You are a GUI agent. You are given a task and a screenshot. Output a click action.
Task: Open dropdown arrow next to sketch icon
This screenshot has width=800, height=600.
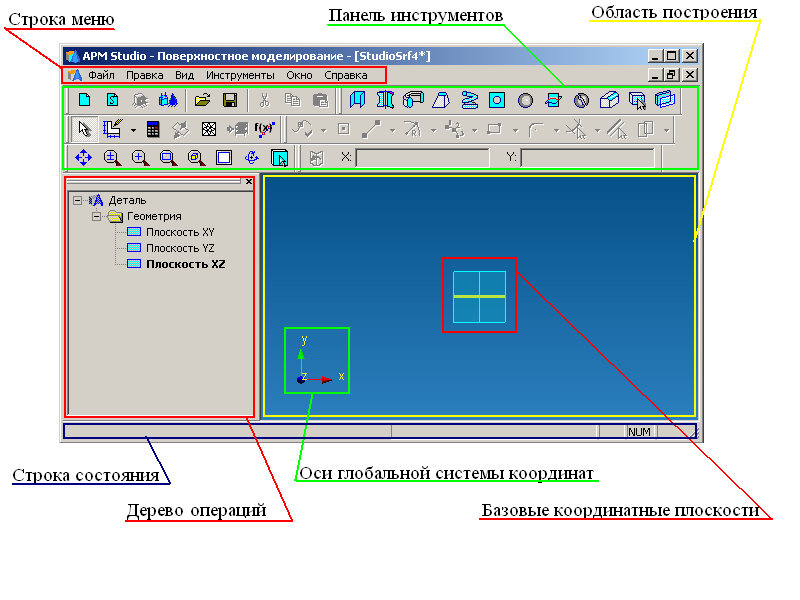133,131
